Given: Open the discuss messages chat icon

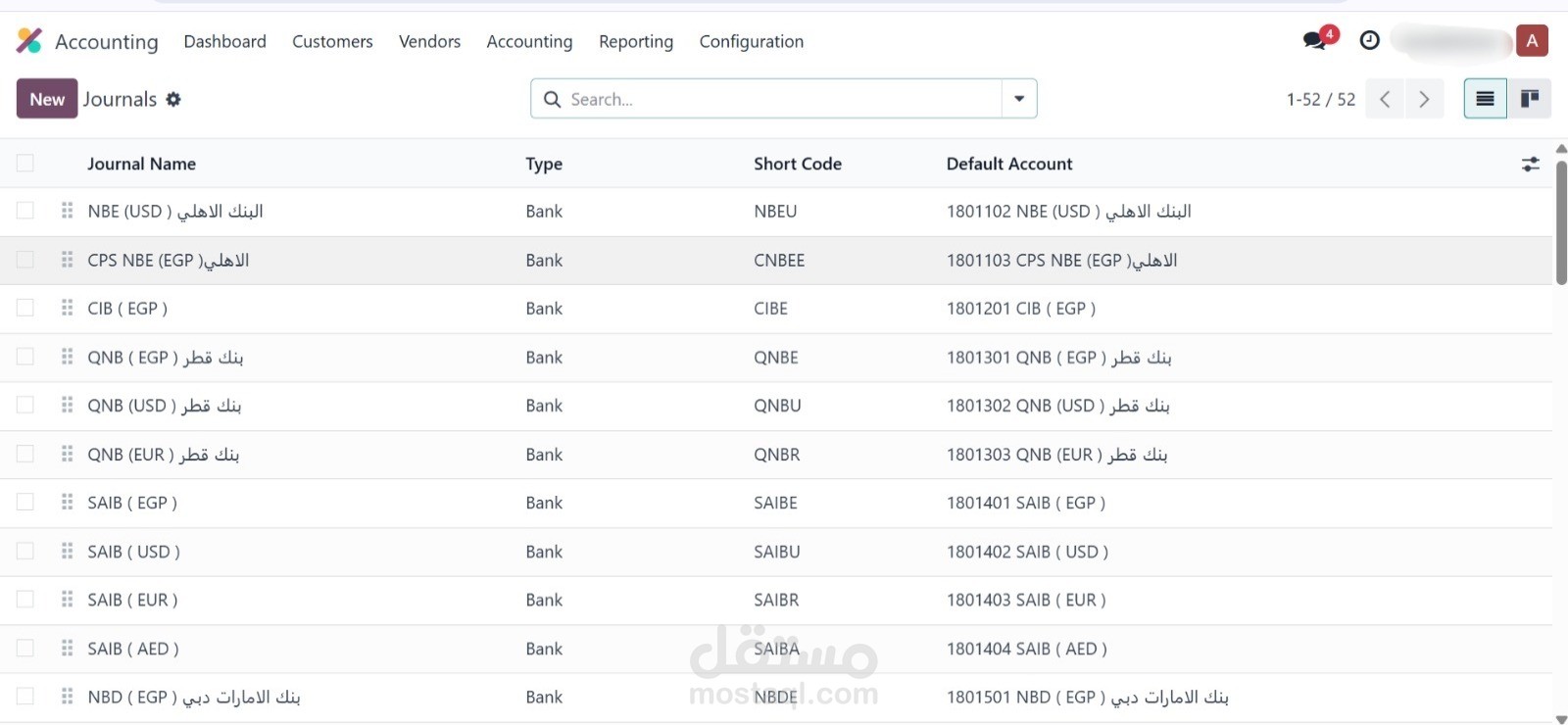Looking at the screenshot, I should pos(1316,40).
